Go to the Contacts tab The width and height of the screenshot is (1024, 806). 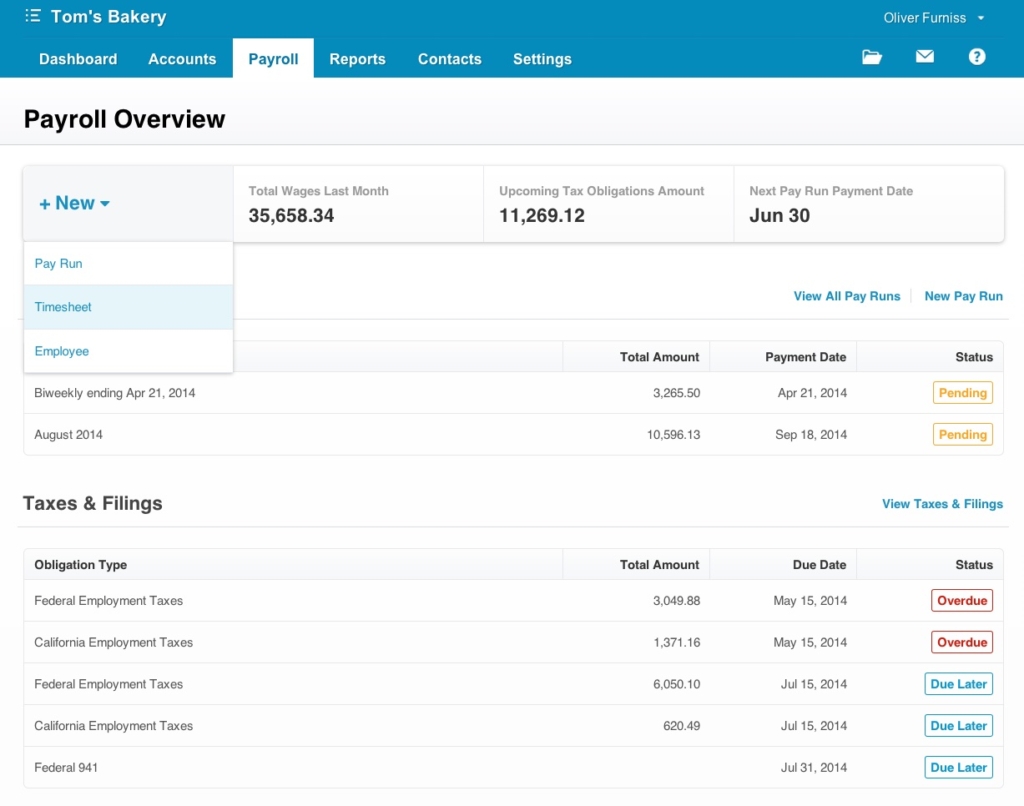(x=449, y=59)
